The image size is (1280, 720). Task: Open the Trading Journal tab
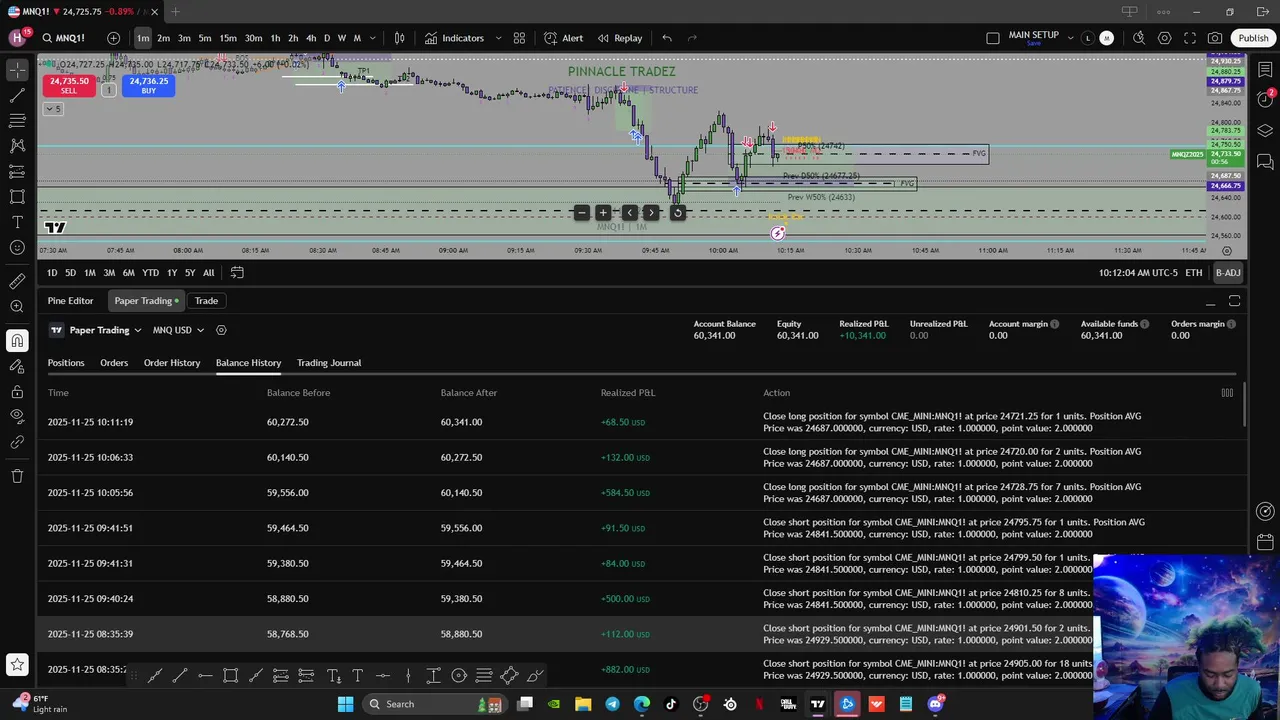click(x=329, y=363)
